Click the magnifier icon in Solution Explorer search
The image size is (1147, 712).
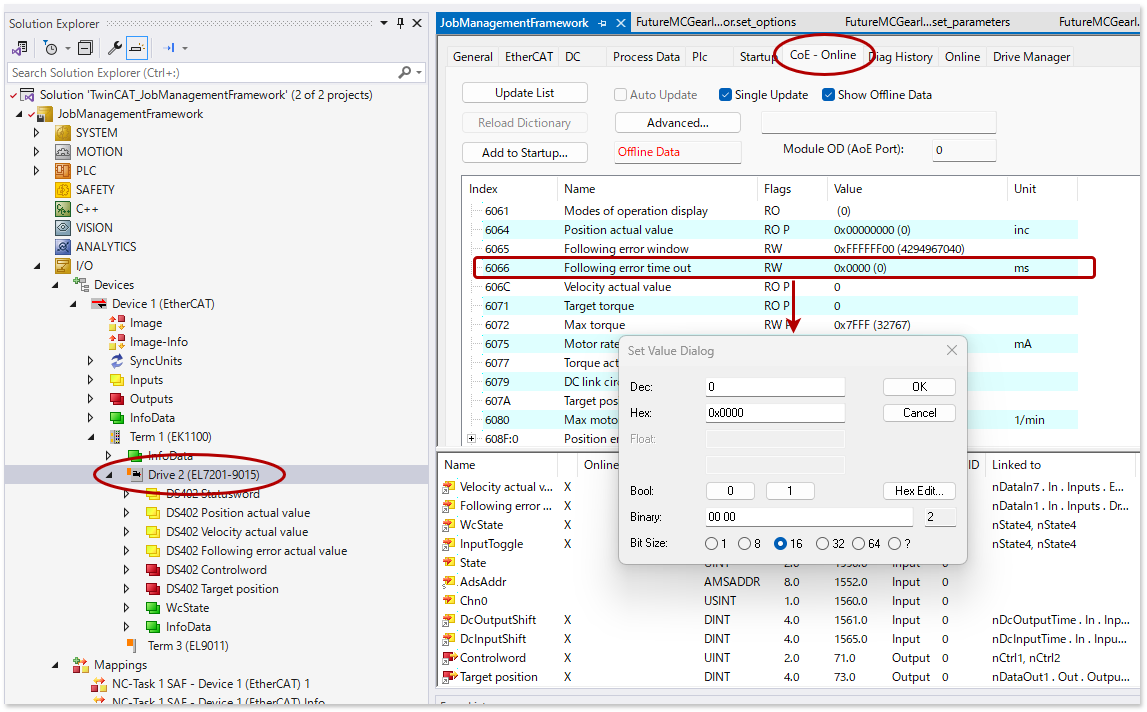[404, 72]
